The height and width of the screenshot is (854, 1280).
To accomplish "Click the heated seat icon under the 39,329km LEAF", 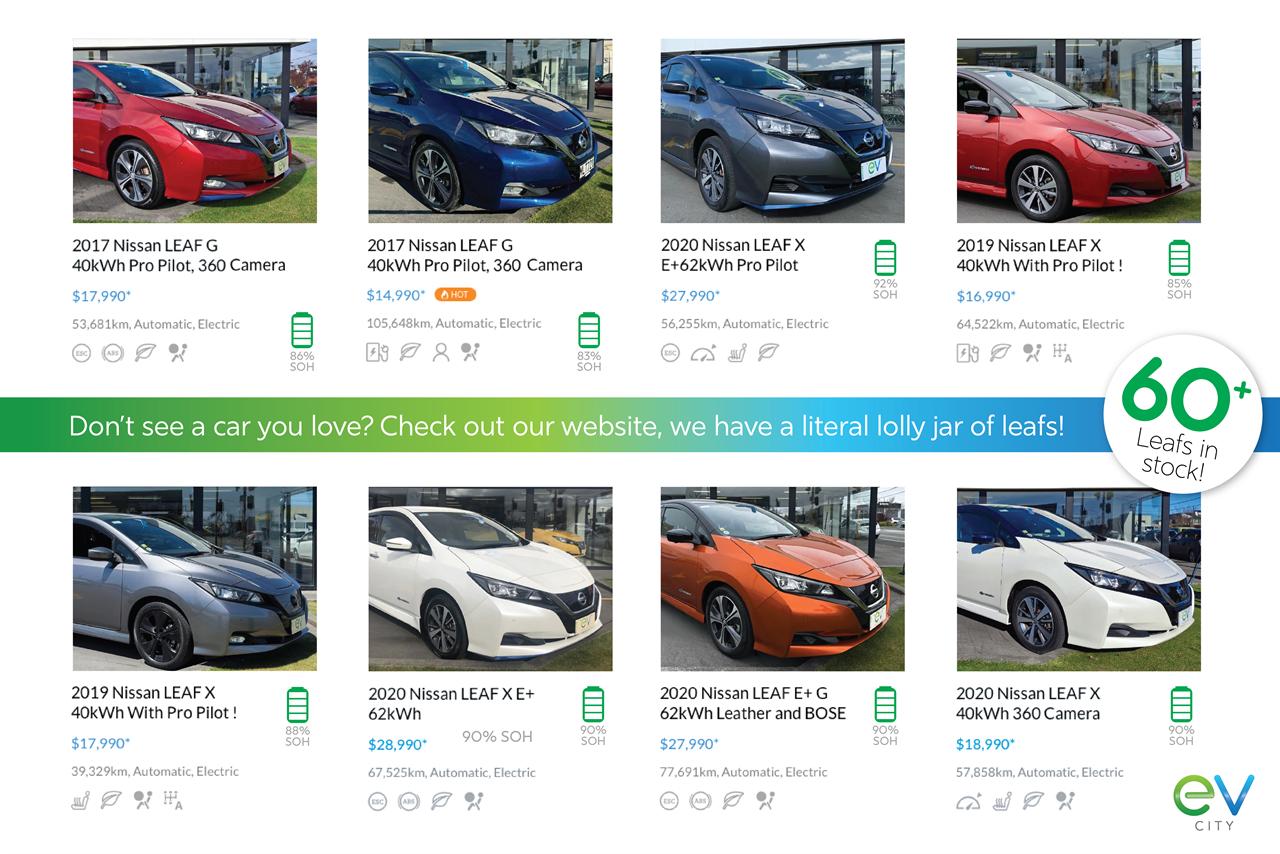I will (x=80, y=800).
